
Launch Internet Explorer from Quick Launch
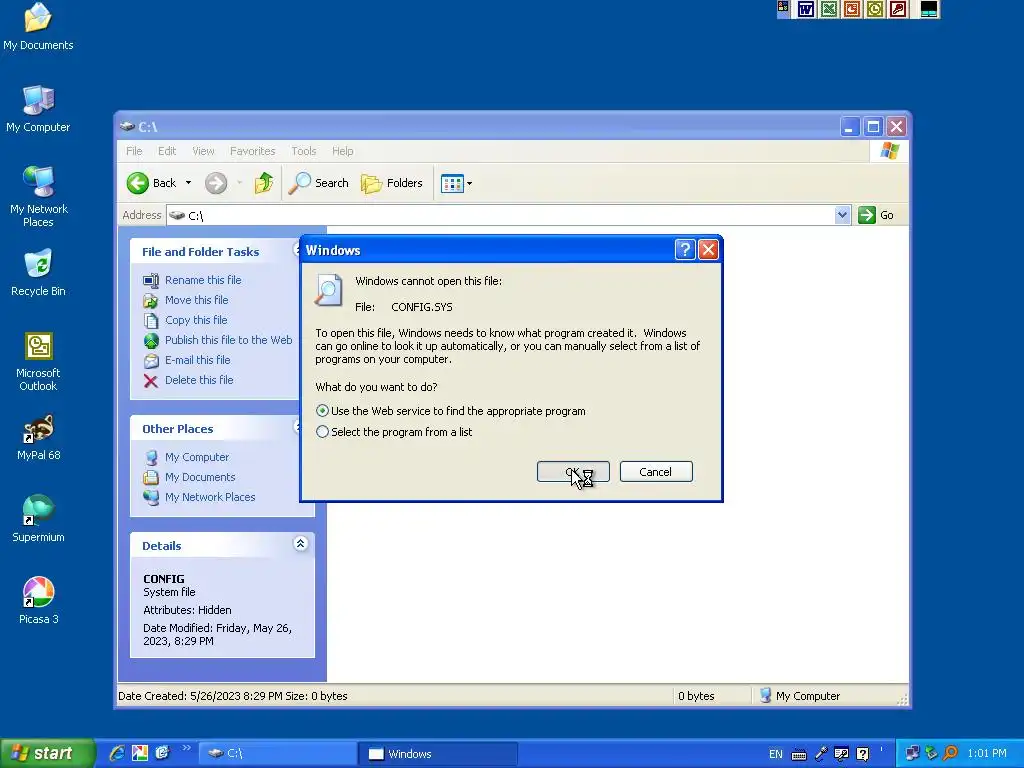(117, 753)
